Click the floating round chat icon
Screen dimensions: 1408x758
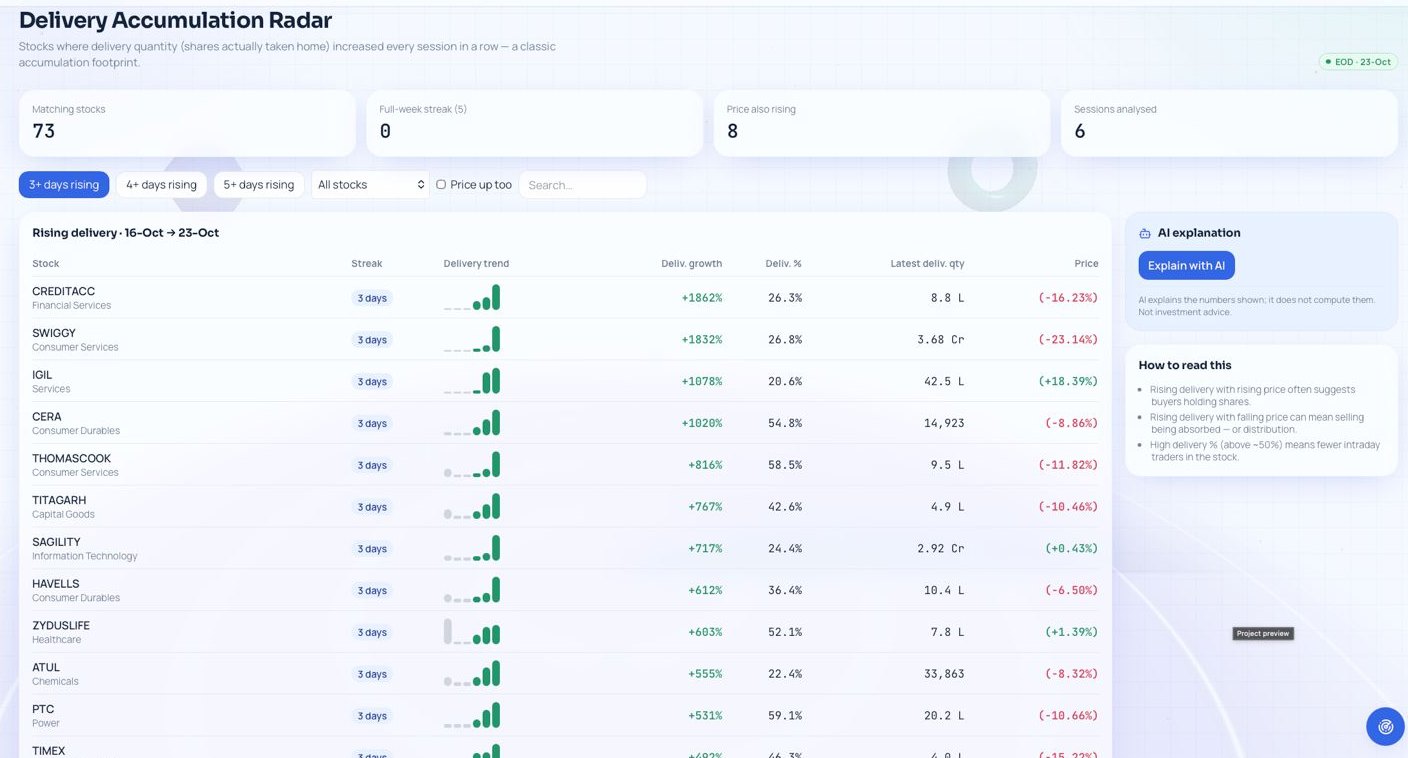tap(1385, 726)
